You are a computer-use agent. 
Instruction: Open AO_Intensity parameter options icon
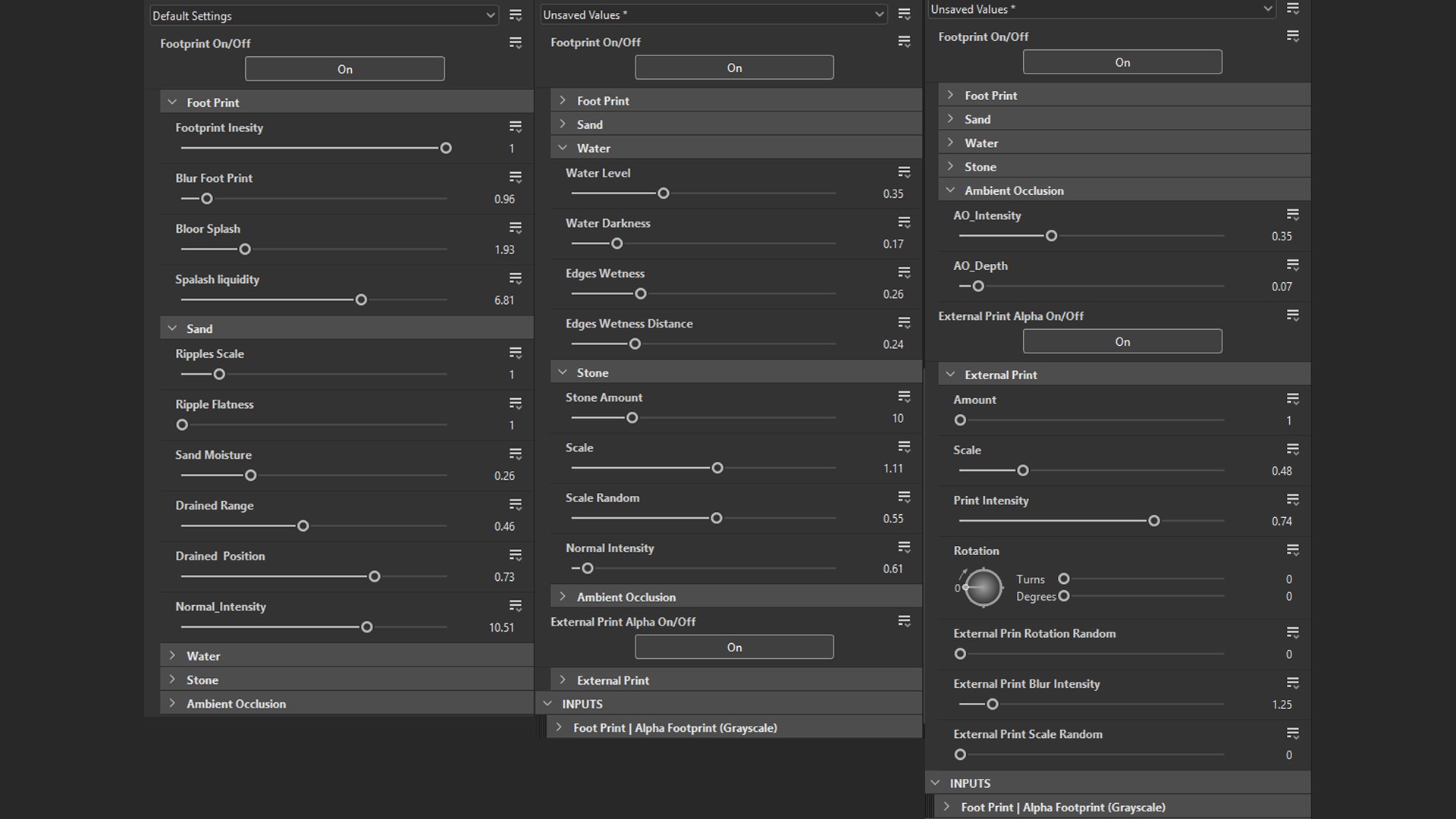(x=1293, y=215)
